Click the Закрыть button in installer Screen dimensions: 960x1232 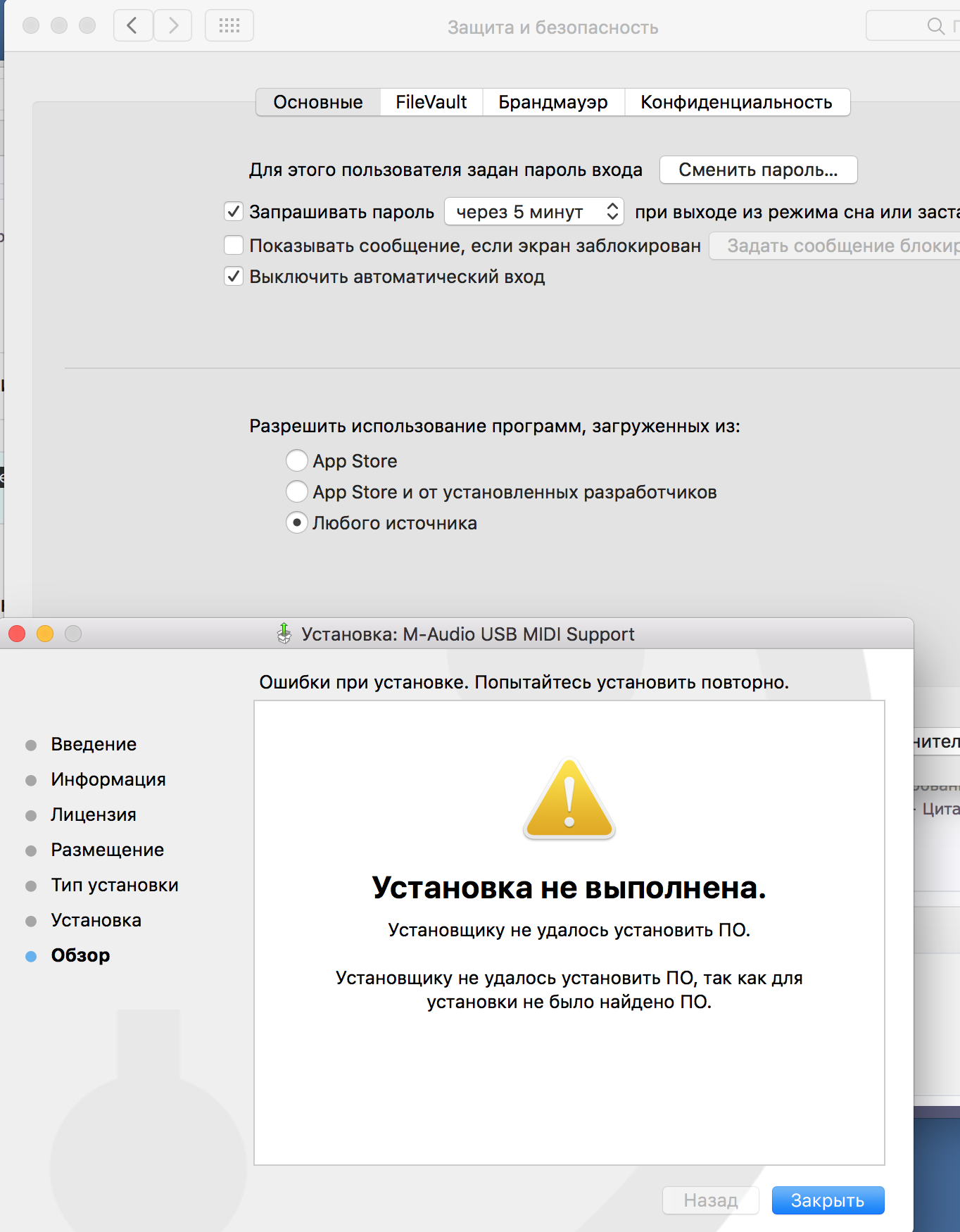(828, 1200)
